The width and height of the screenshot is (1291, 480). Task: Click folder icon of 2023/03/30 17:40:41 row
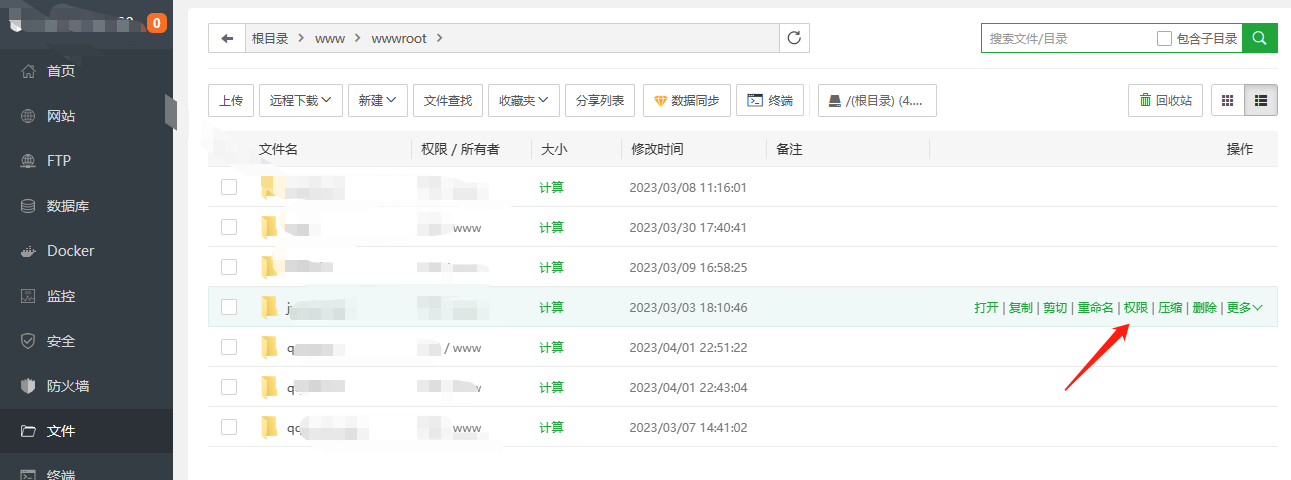click(269, 227)
